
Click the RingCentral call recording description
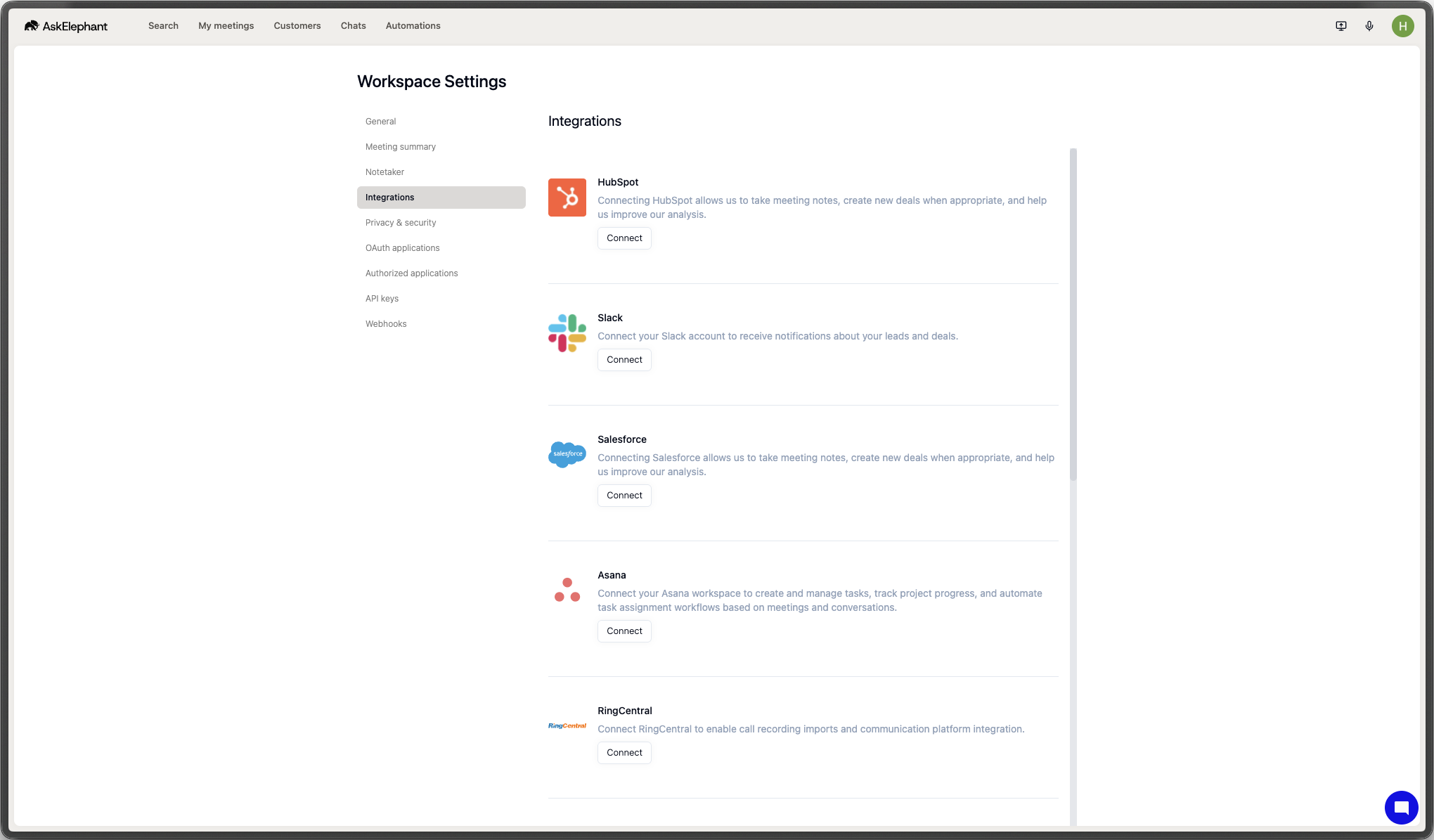811,729
